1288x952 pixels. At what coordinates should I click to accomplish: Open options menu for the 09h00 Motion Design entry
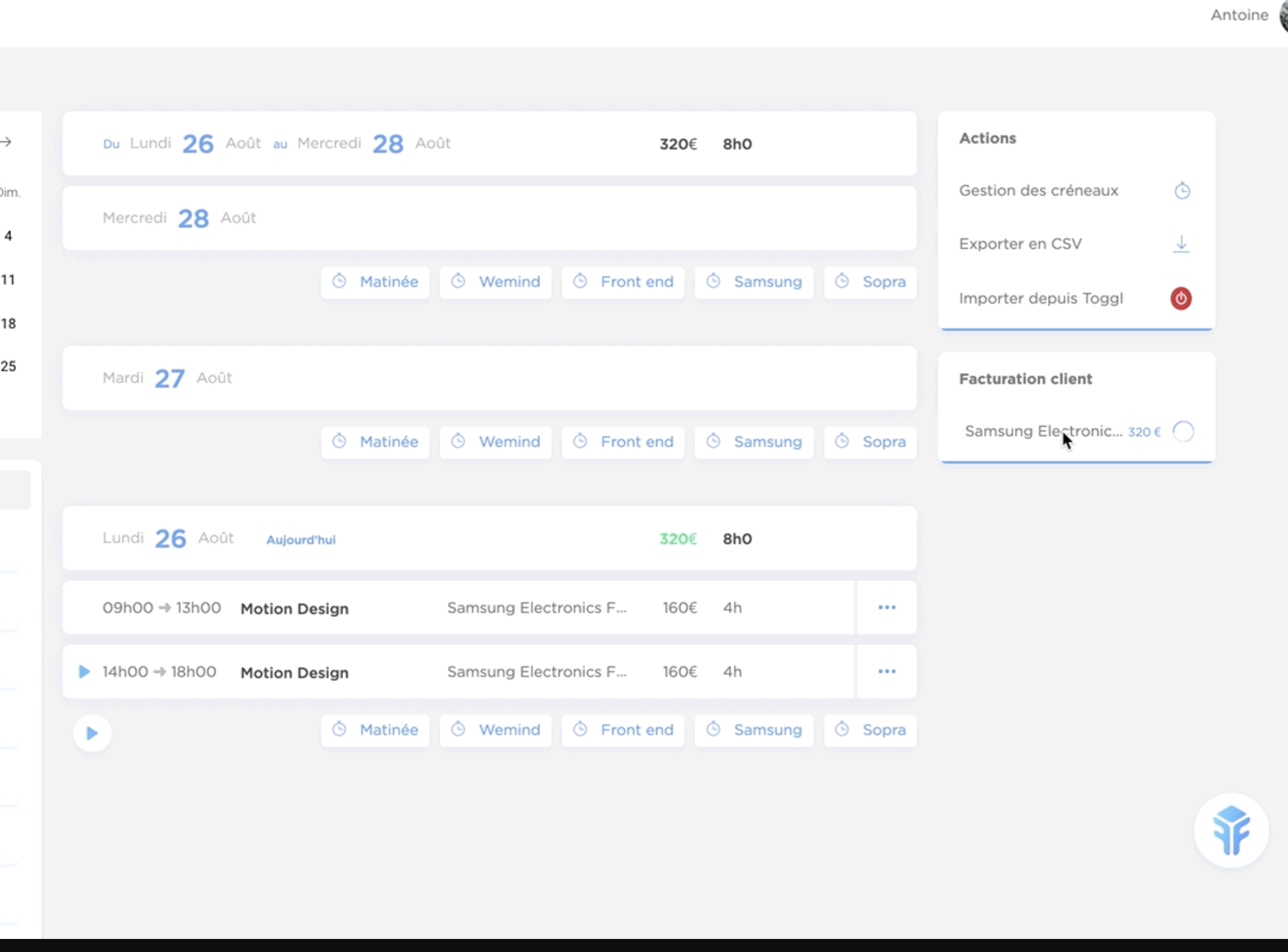[x=887, y=608]
